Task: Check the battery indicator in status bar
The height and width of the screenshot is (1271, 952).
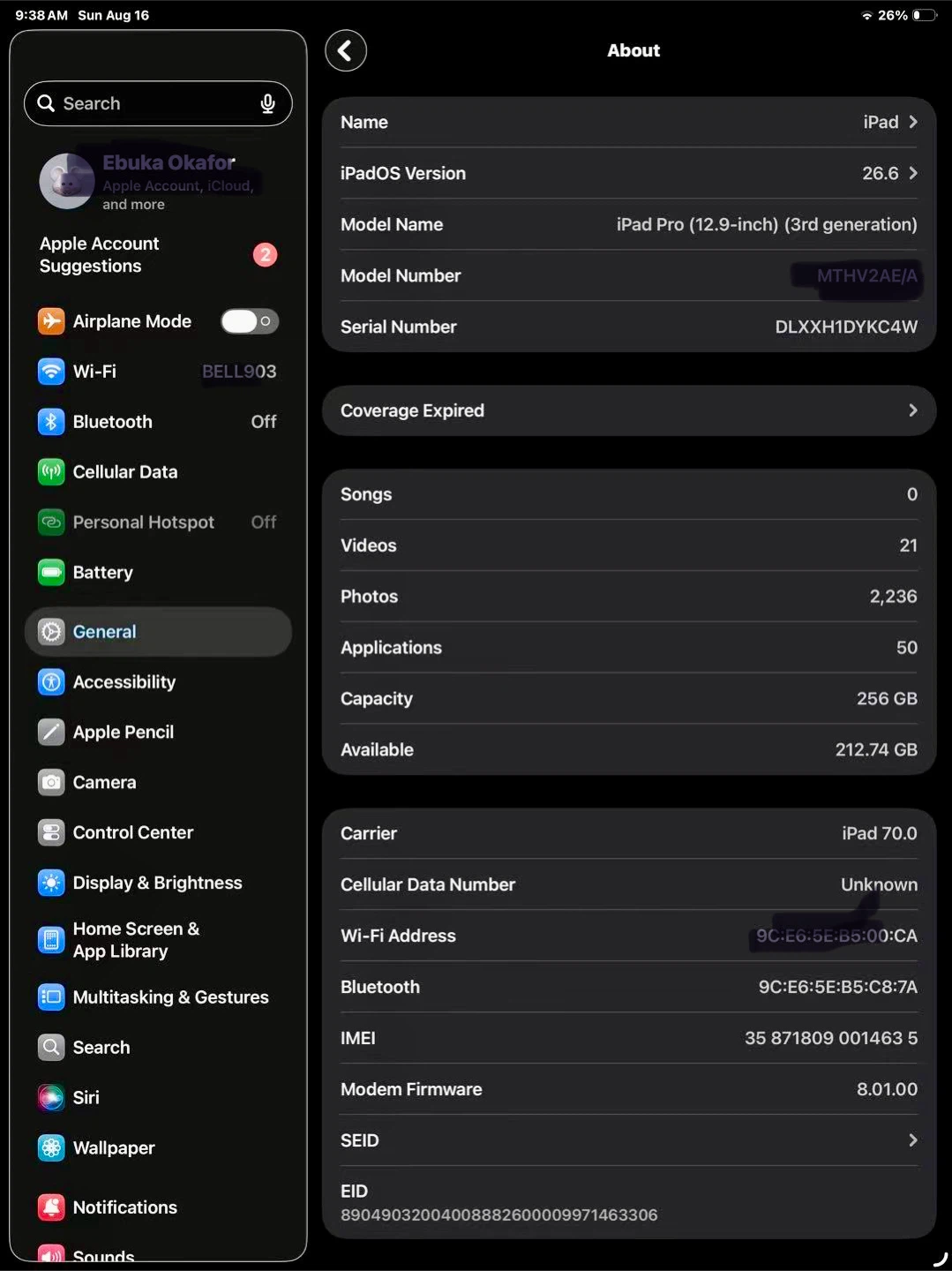Action: [924, 15]
